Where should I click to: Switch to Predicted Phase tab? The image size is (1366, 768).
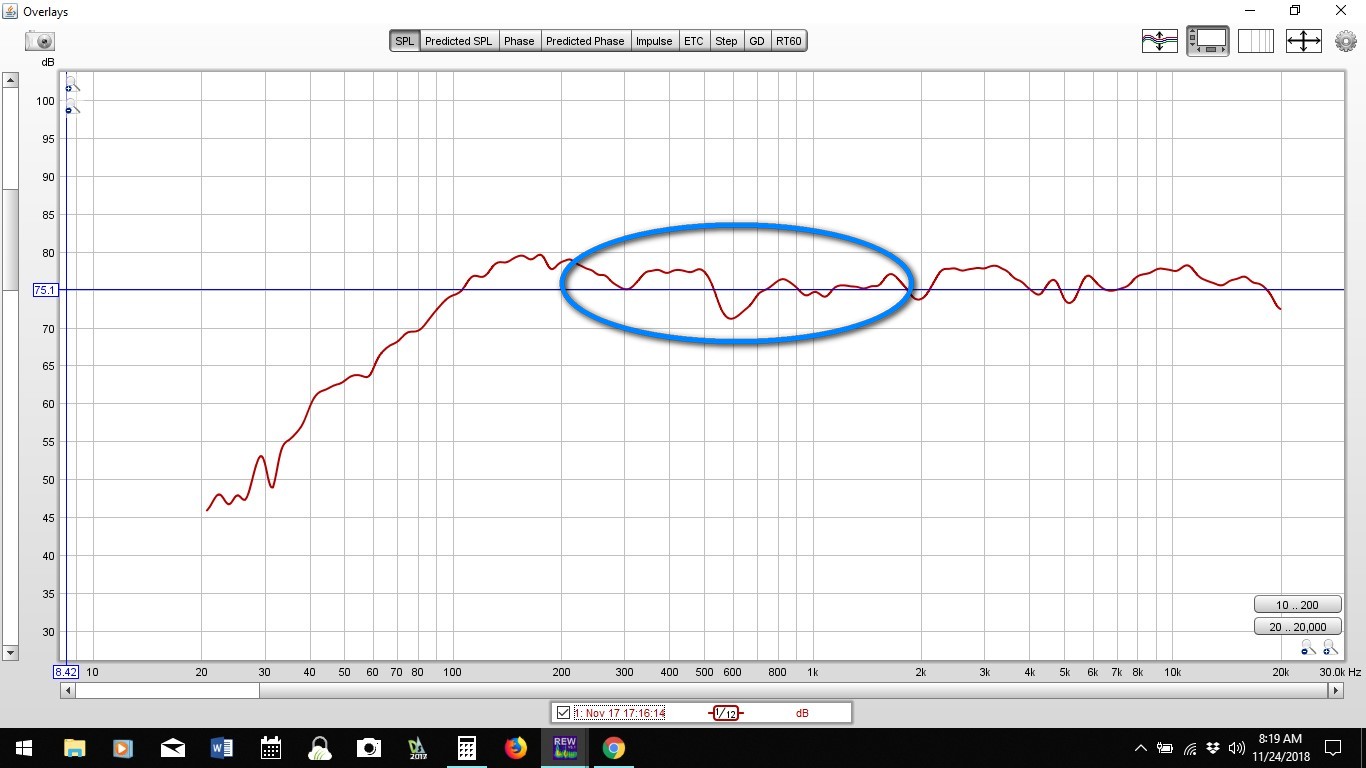(x=585, y=41)
